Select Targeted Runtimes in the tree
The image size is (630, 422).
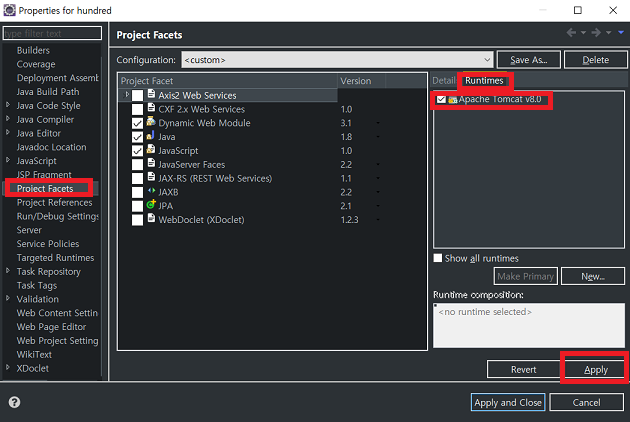55,258
